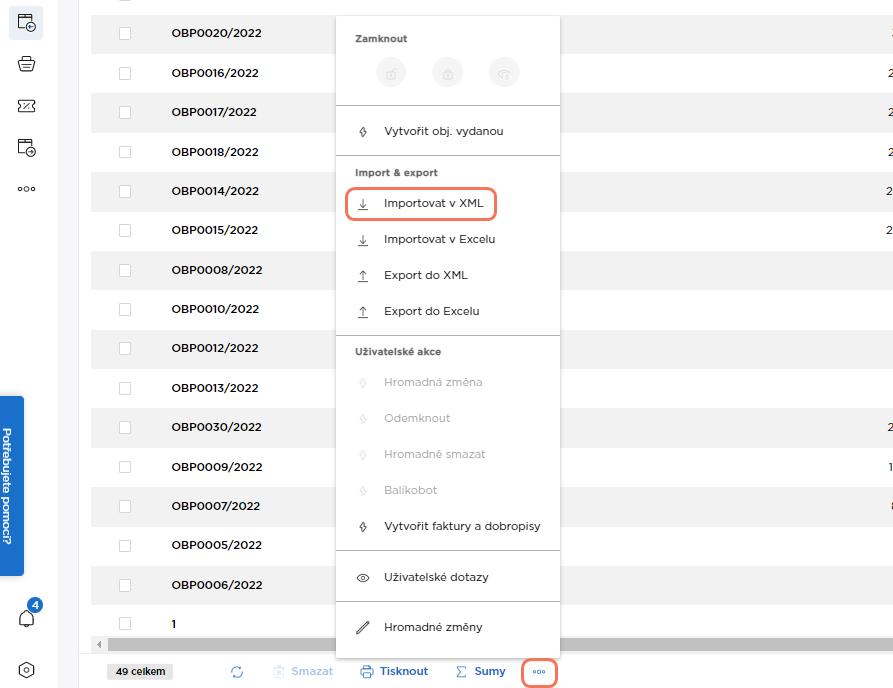Click the sigma icon next to Sumy
The image size is (893, 688).
[461, 672]
